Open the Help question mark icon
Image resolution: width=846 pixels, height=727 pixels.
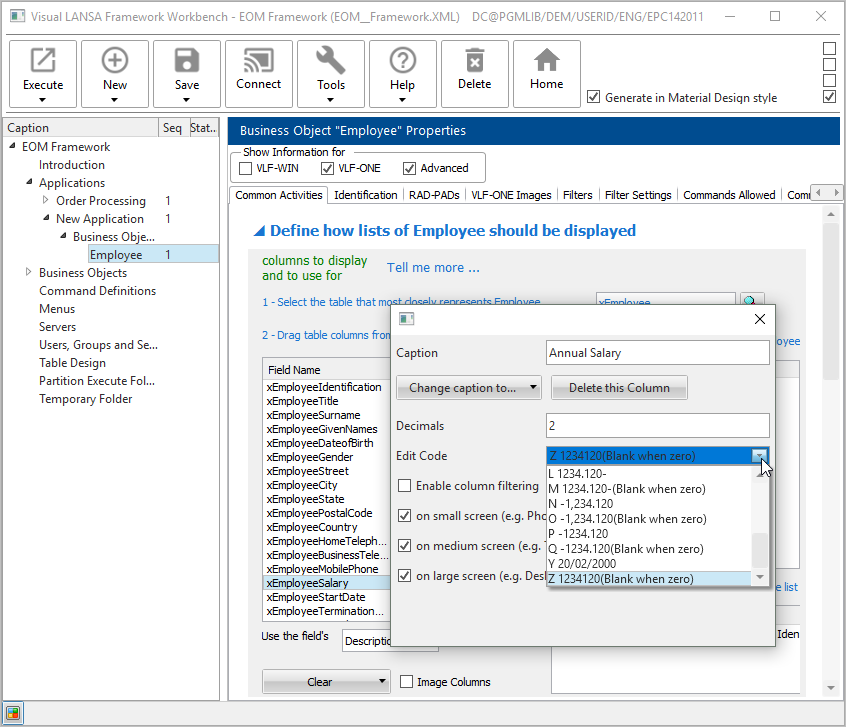[403, 62]
